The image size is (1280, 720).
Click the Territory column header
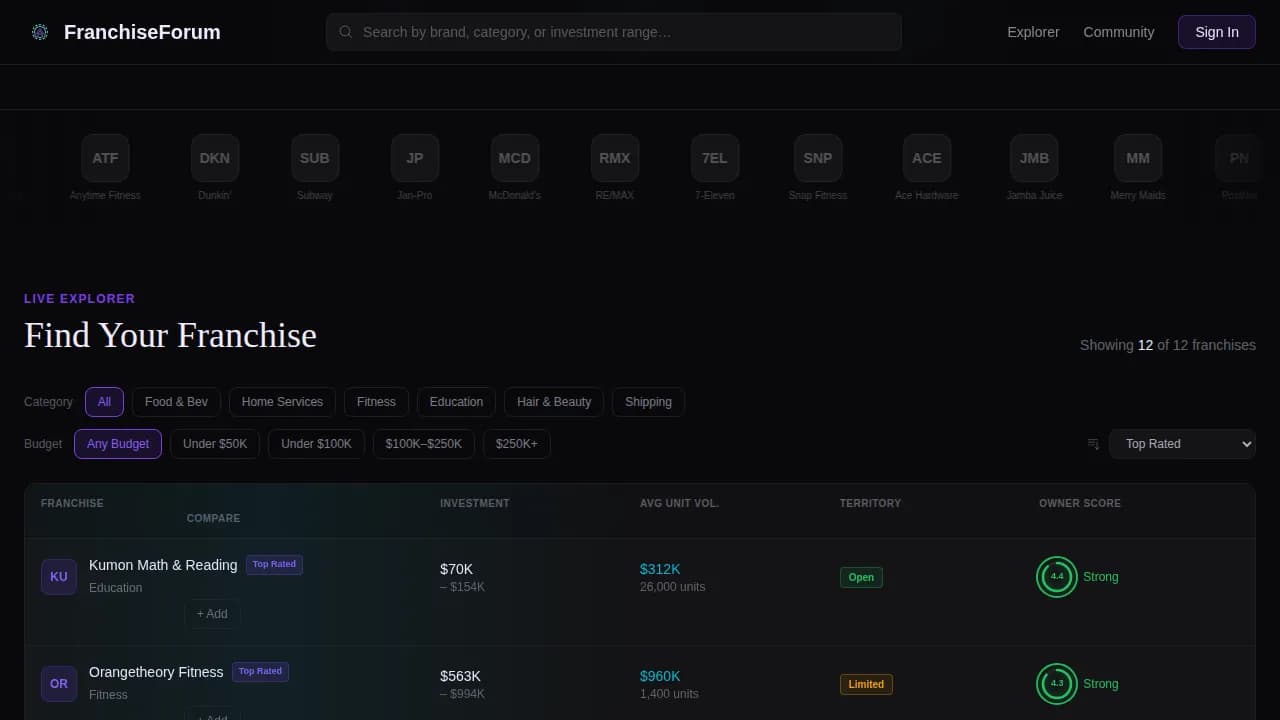coord(870,503)
